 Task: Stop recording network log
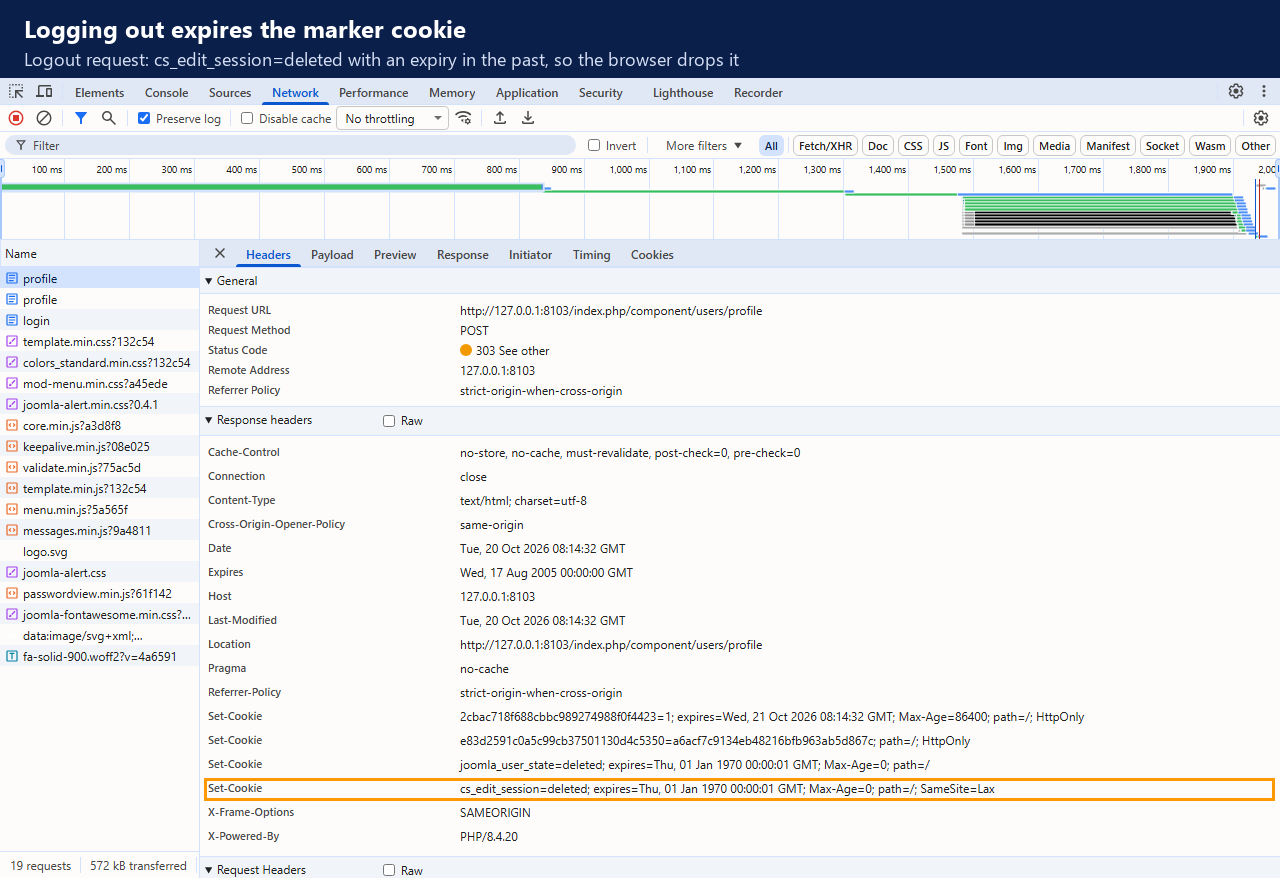point(16,118)
